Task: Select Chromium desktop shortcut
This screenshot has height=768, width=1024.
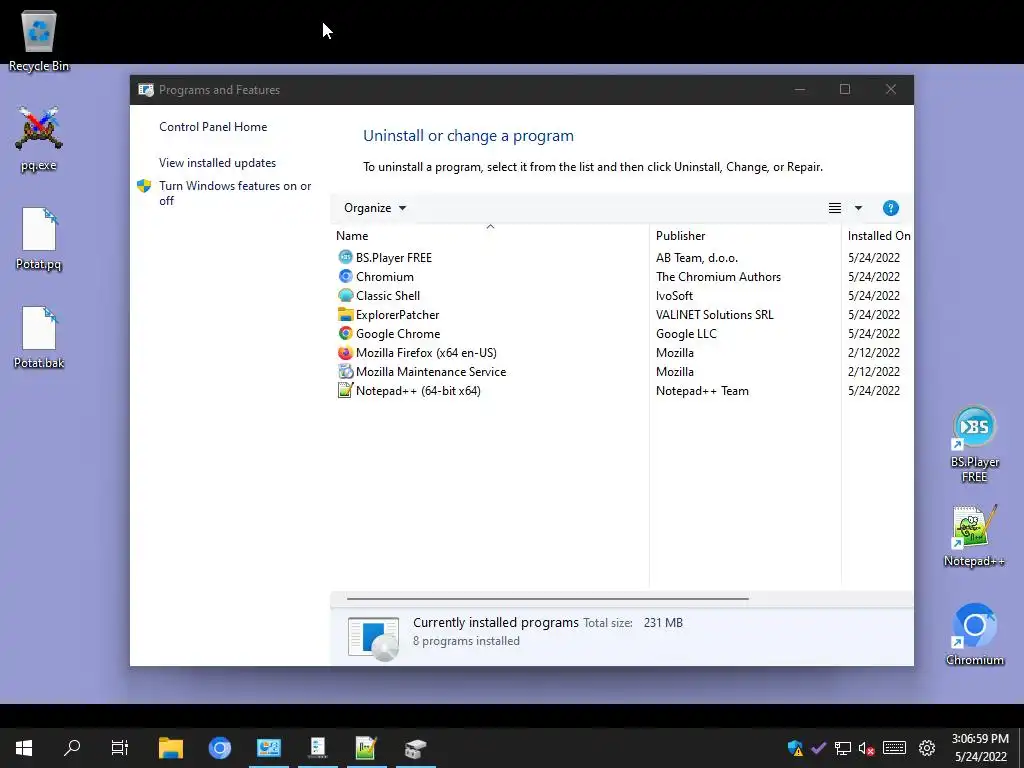Action: pyautogui.click(x=974, y=634)
